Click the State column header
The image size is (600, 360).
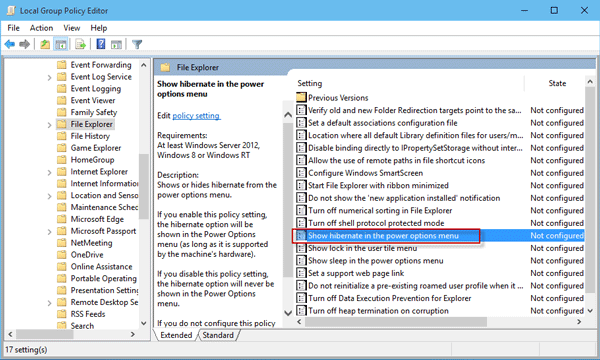pos(556,83)
